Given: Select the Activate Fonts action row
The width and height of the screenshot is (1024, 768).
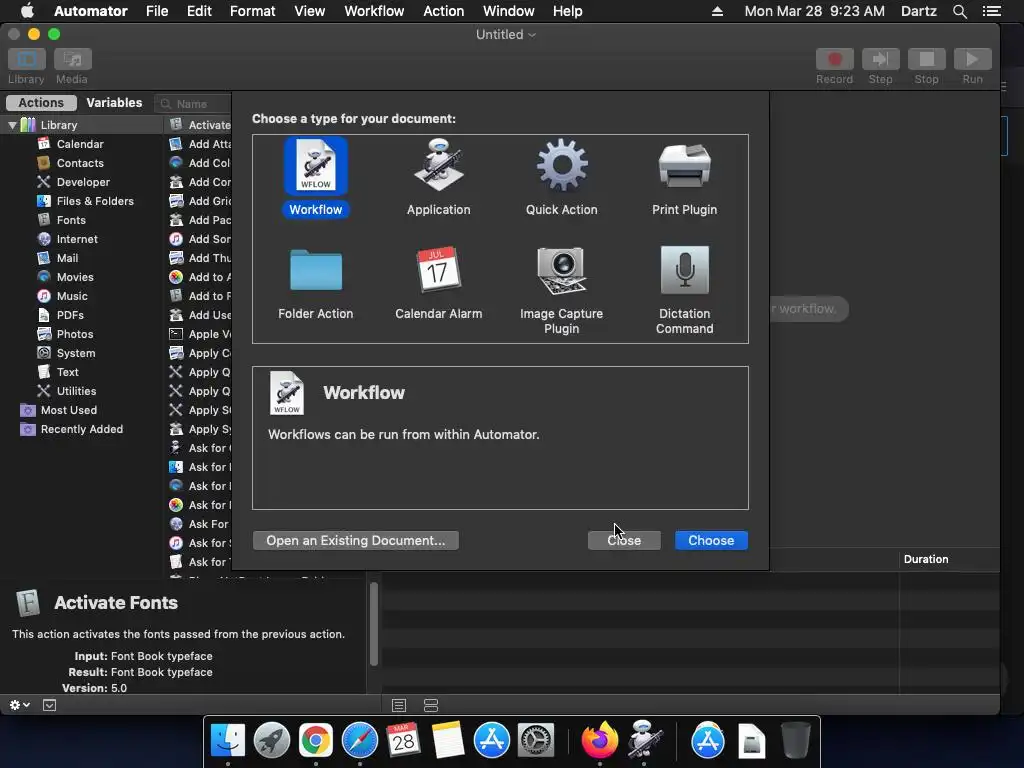Looking at the screenshot, I should (199, 125).
